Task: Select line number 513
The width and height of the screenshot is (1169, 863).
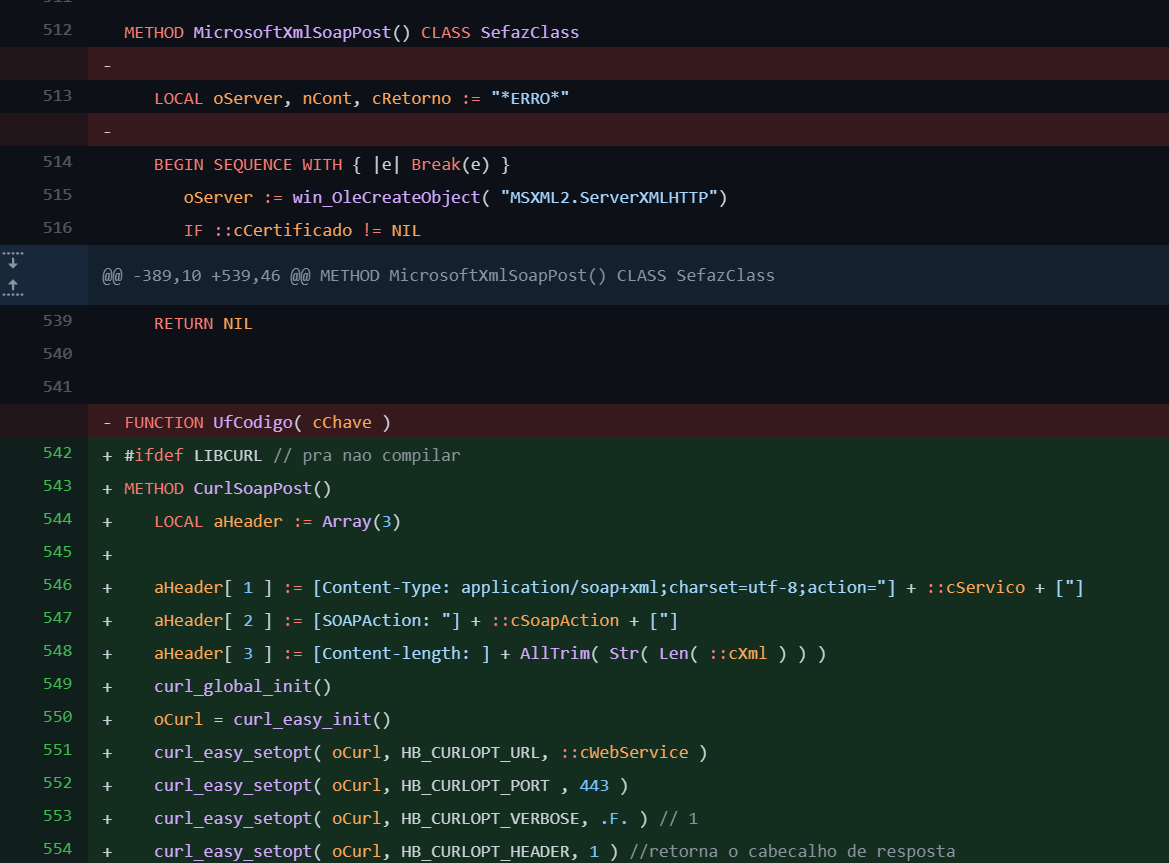Action: pos(57,96)
